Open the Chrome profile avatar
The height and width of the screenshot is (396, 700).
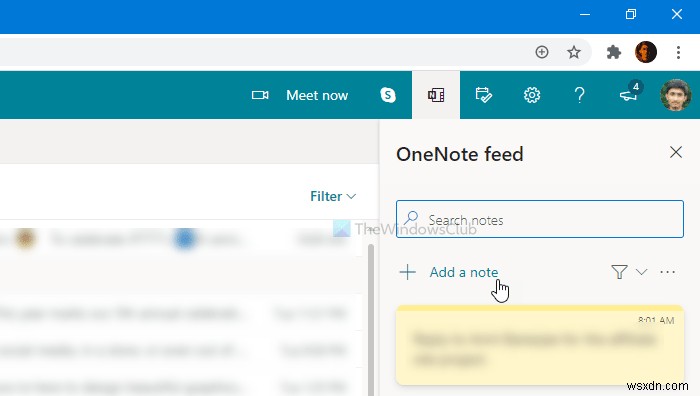pyautogui.click(x=646, y=52)
